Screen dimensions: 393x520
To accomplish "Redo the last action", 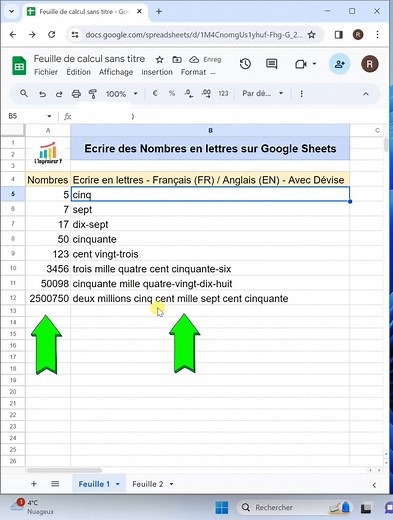I will pos(59,94).
